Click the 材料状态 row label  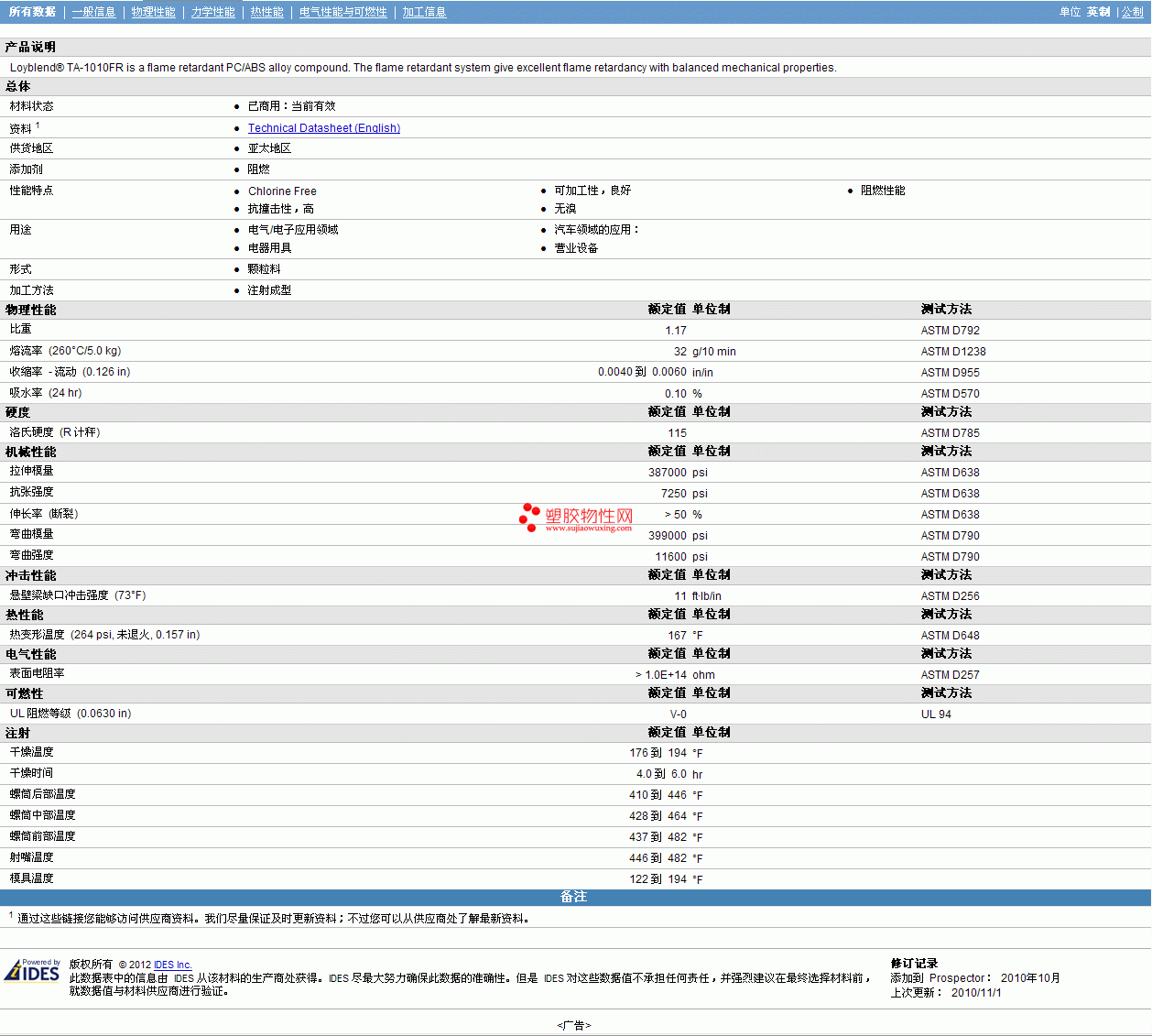pyautogui.click(x=31, y=106)
